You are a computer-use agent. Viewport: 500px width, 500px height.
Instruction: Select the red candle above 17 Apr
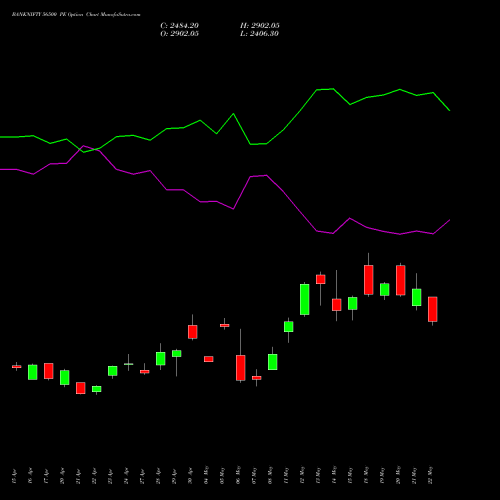pos(49,371)
